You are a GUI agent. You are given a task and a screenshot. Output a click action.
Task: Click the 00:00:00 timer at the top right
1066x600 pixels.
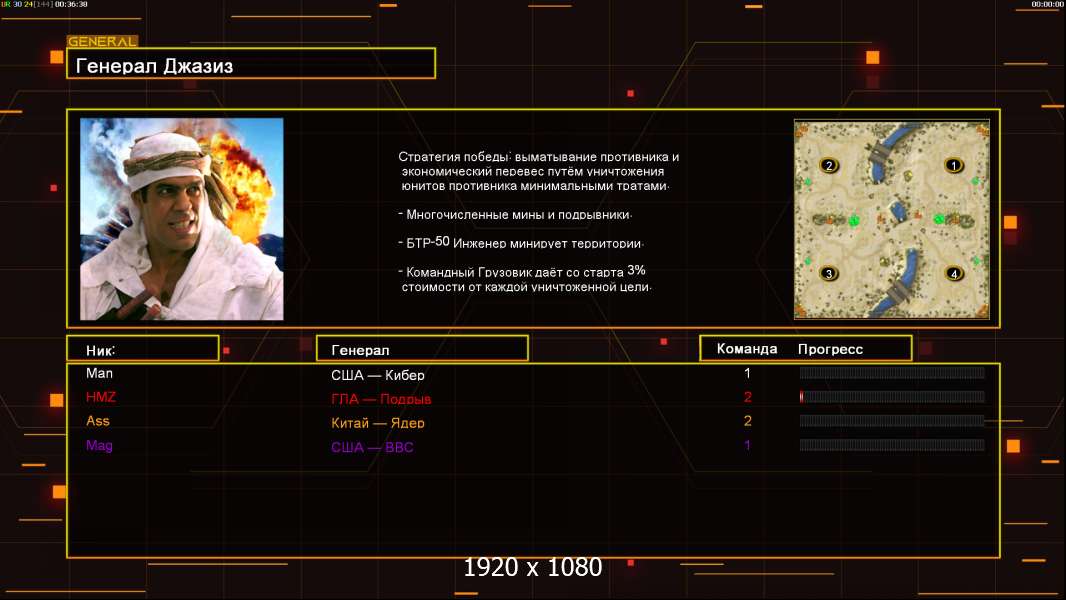(x=1047, y=4)
